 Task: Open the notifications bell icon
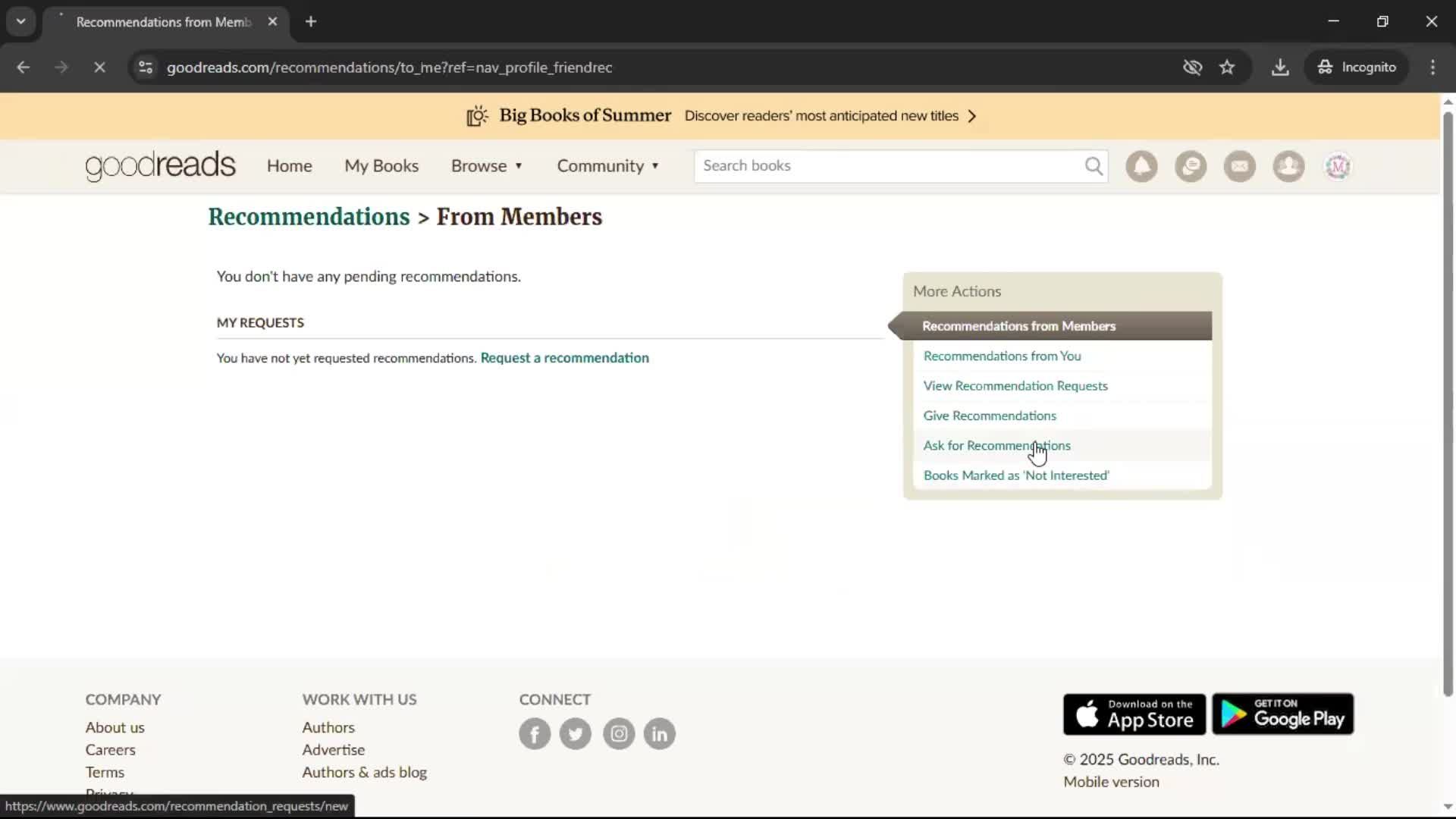(1141, 166)
